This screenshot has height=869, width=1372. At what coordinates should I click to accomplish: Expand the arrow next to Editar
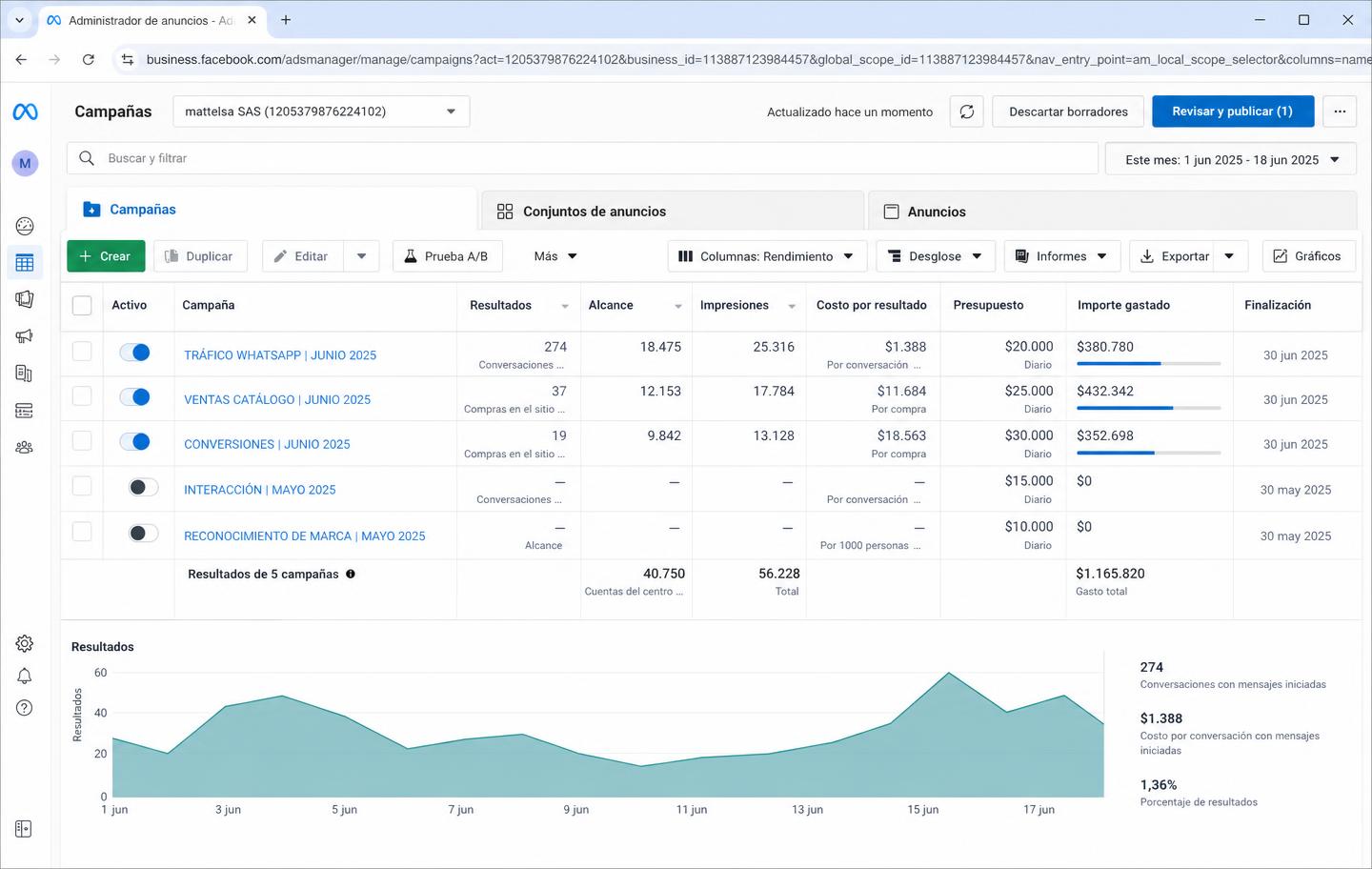[x=361, y=256]
